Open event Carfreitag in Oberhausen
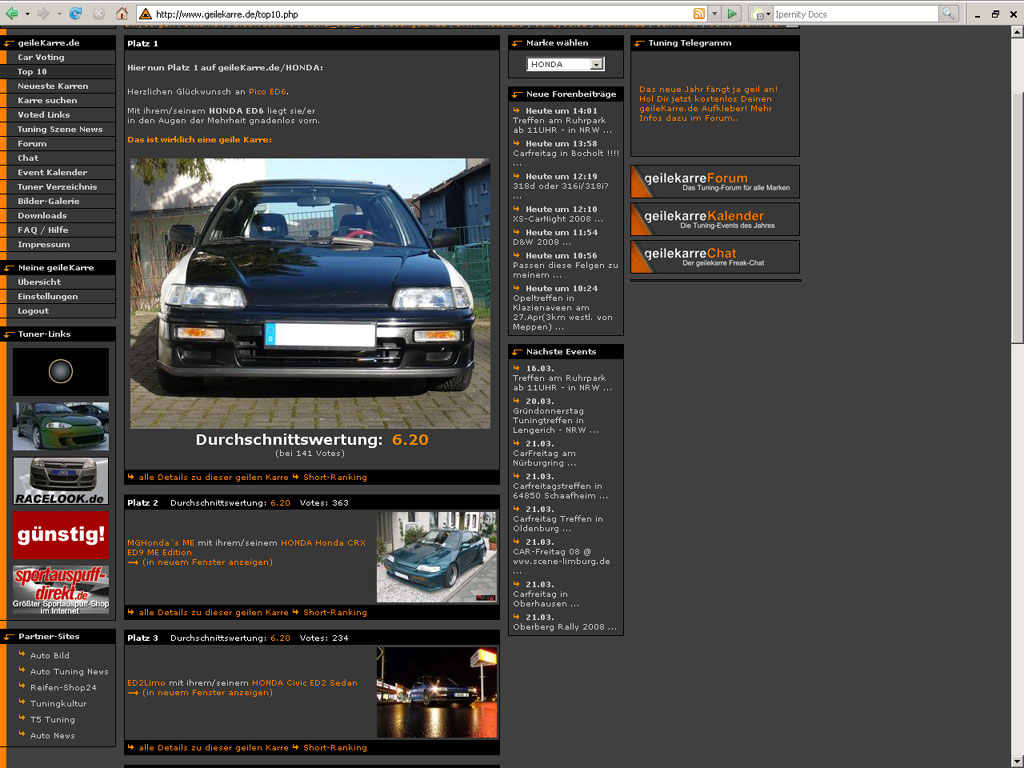This screenshot has height=768, width=1024. click(546, 599)
